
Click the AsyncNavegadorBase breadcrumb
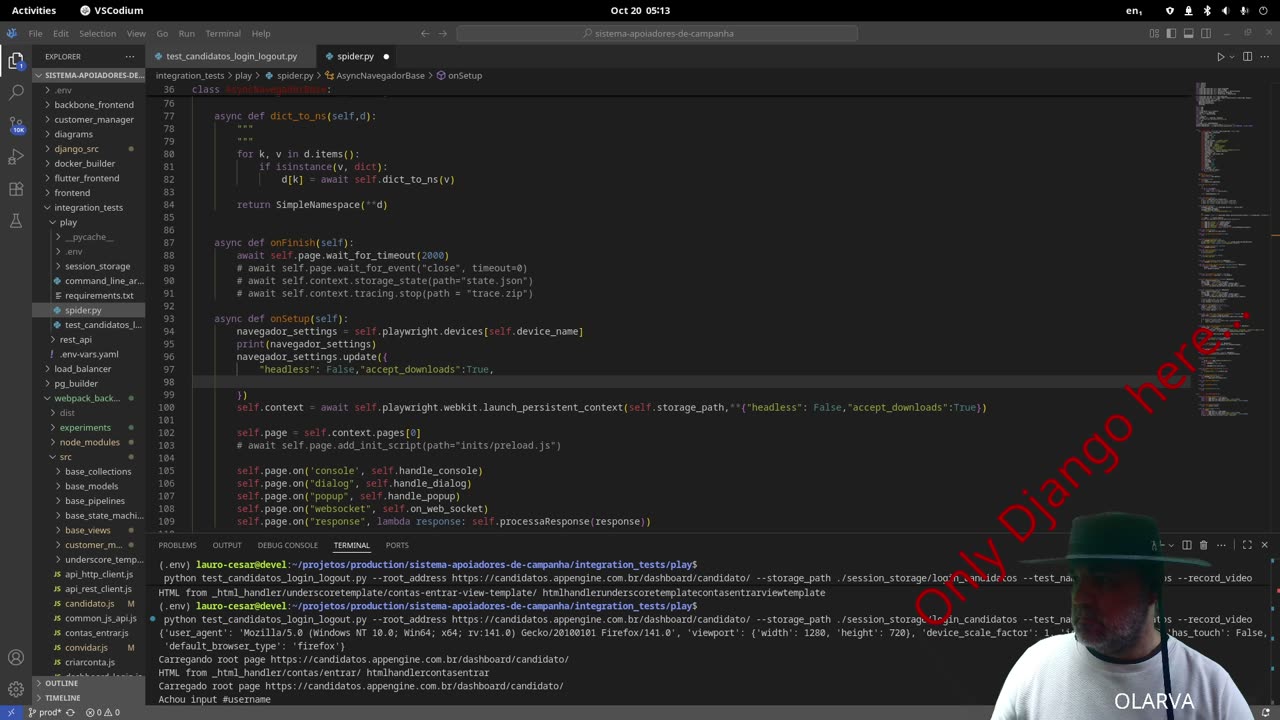point(380,75)
